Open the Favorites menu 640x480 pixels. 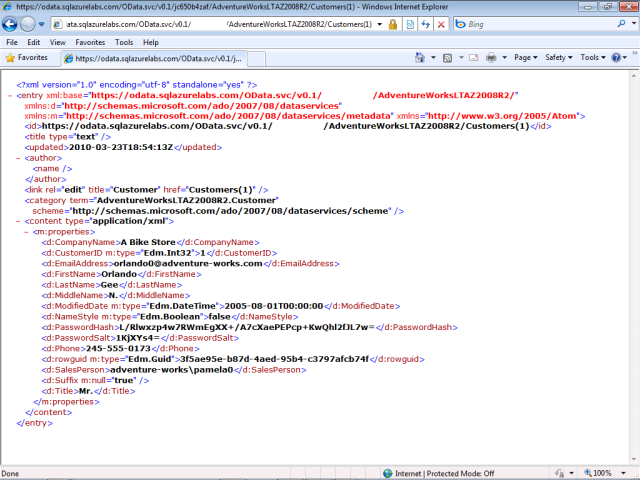tap(90, 42)
